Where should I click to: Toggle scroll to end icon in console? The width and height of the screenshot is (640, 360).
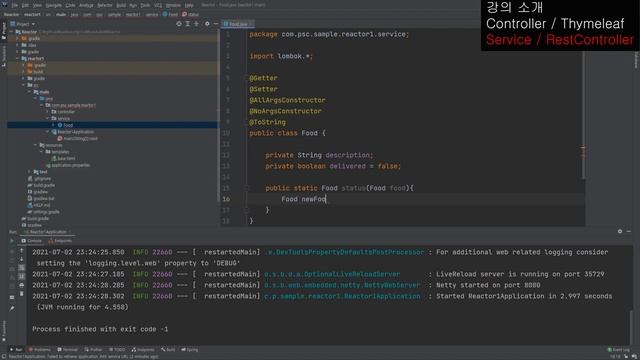[x=22, y=276]
